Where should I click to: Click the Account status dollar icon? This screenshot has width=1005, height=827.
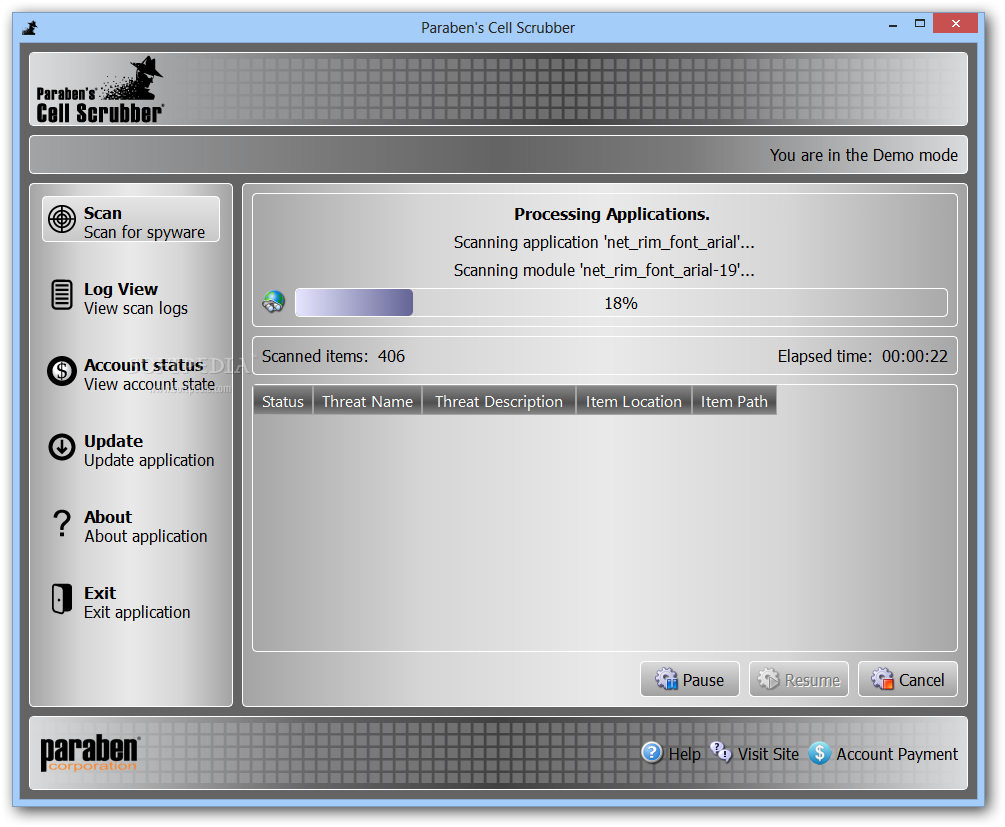point(62,371)
